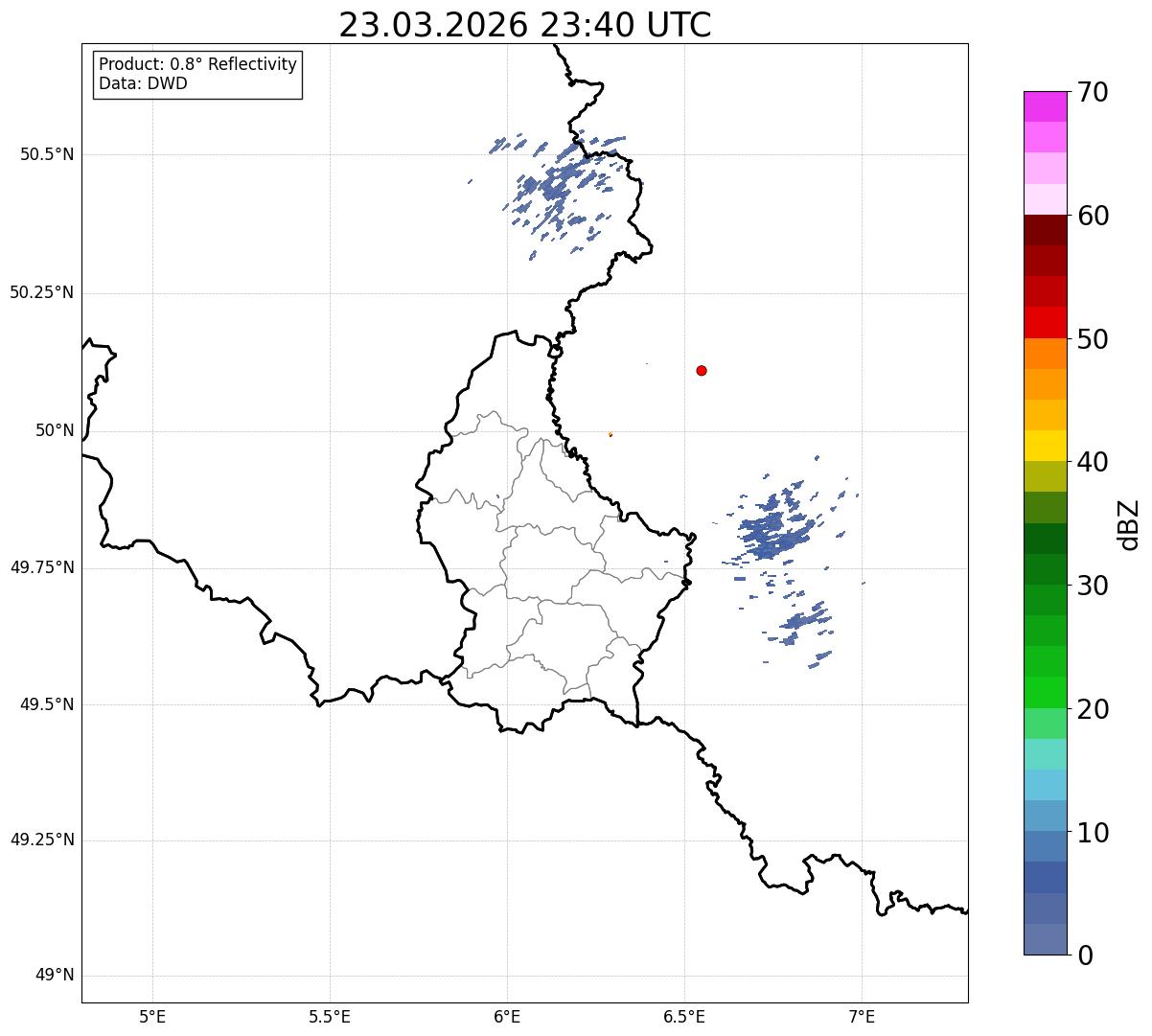1152x1036 pixels.
Task: Click the "dBZ" colorbar label
Action: 1128,523
